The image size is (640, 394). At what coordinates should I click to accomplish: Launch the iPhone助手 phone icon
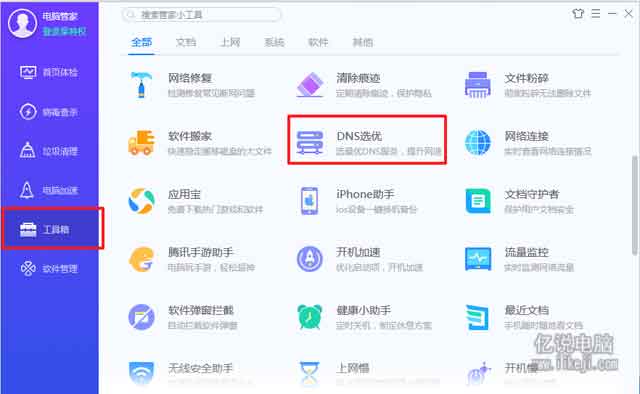pyautogui.click(x=310, y=201)
